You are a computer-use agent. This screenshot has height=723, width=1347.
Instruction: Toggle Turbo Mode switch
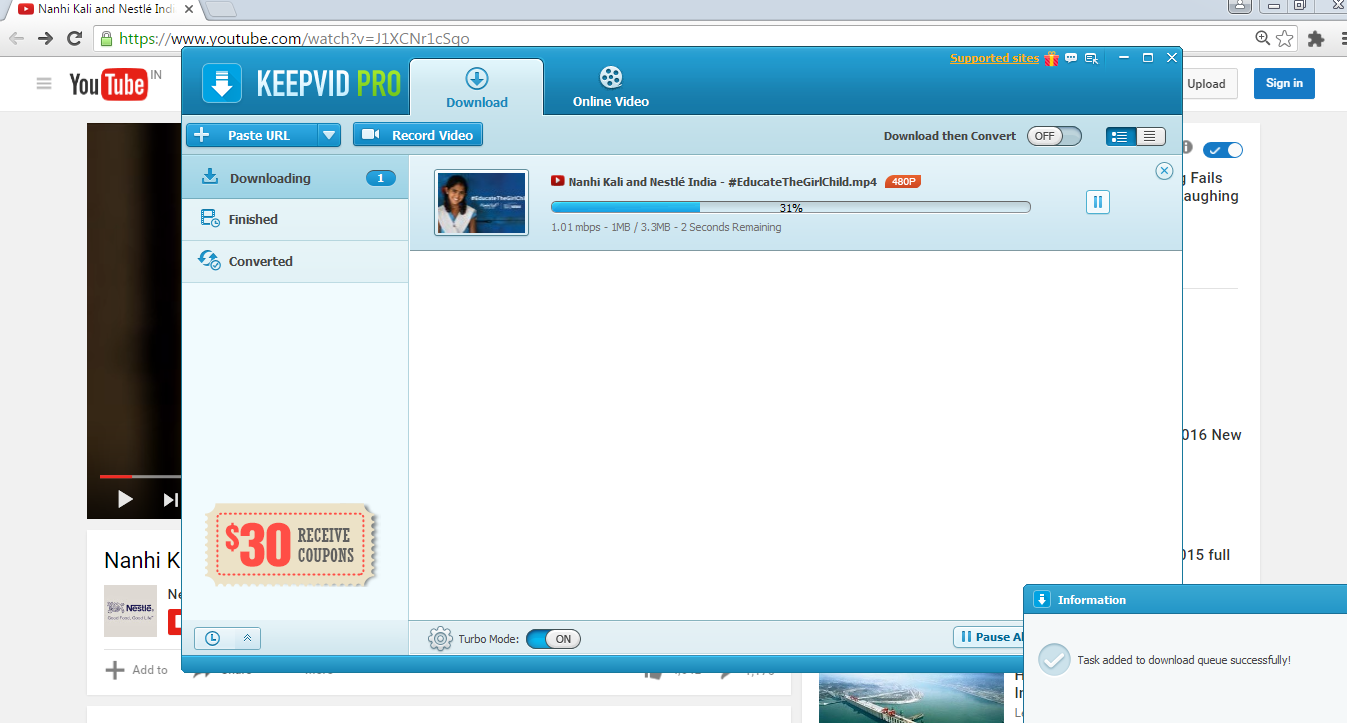553,638
